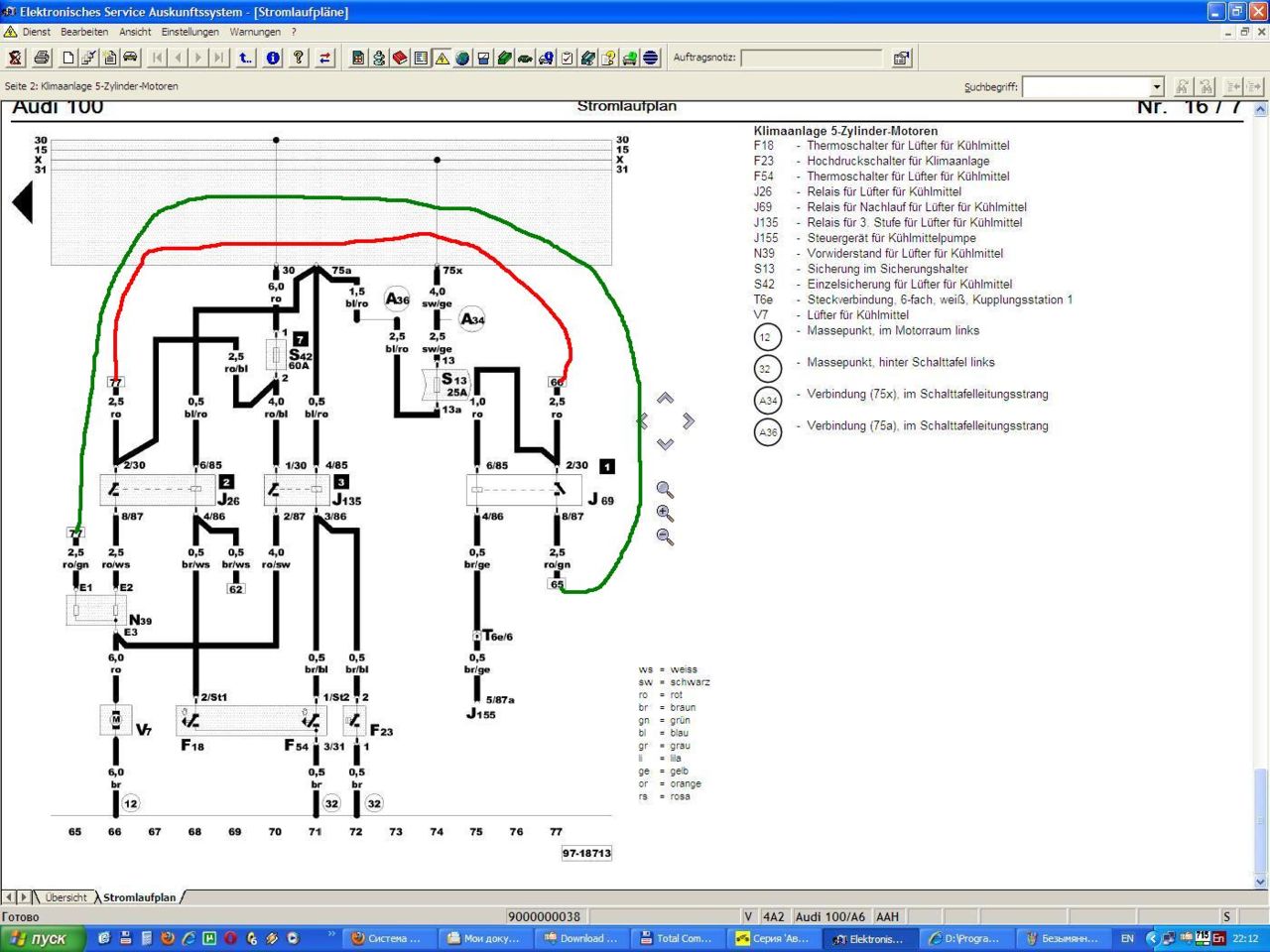Click the globe icon in the toolbar

[x=462, y=58]
